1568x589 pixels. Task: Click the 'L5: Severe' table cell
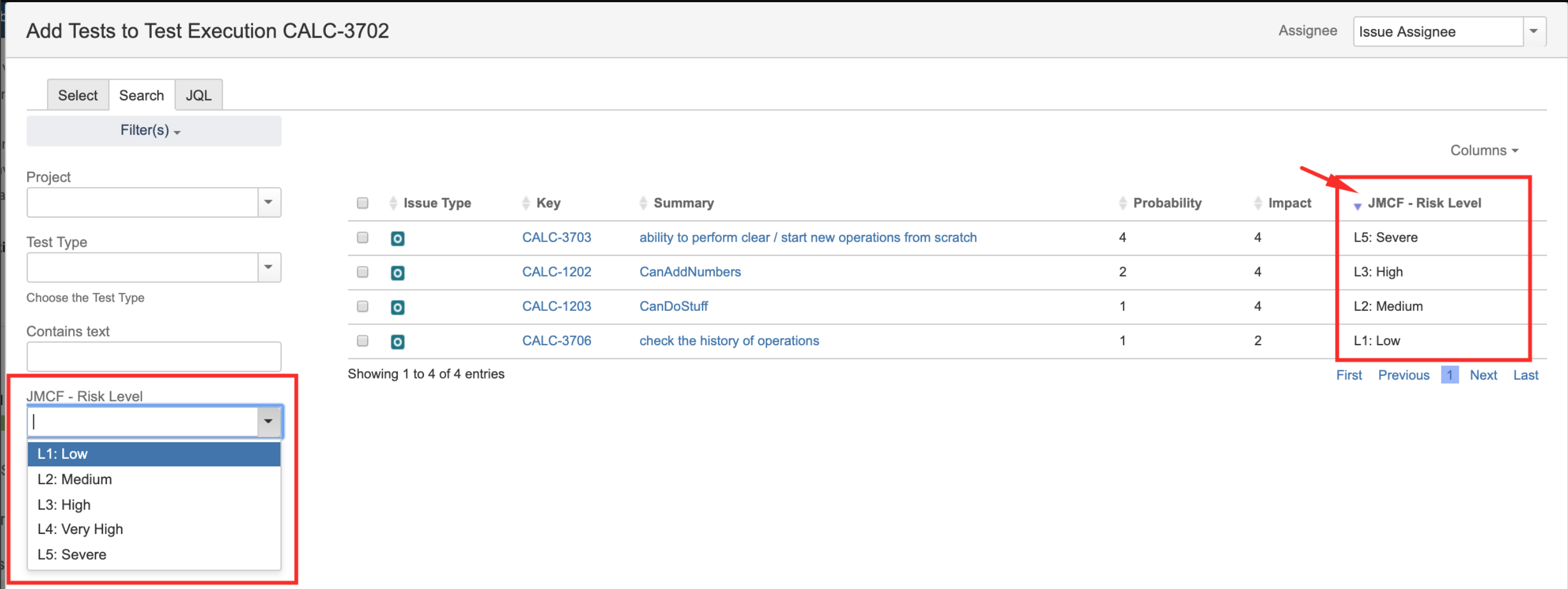click(x=1385, y=237)
